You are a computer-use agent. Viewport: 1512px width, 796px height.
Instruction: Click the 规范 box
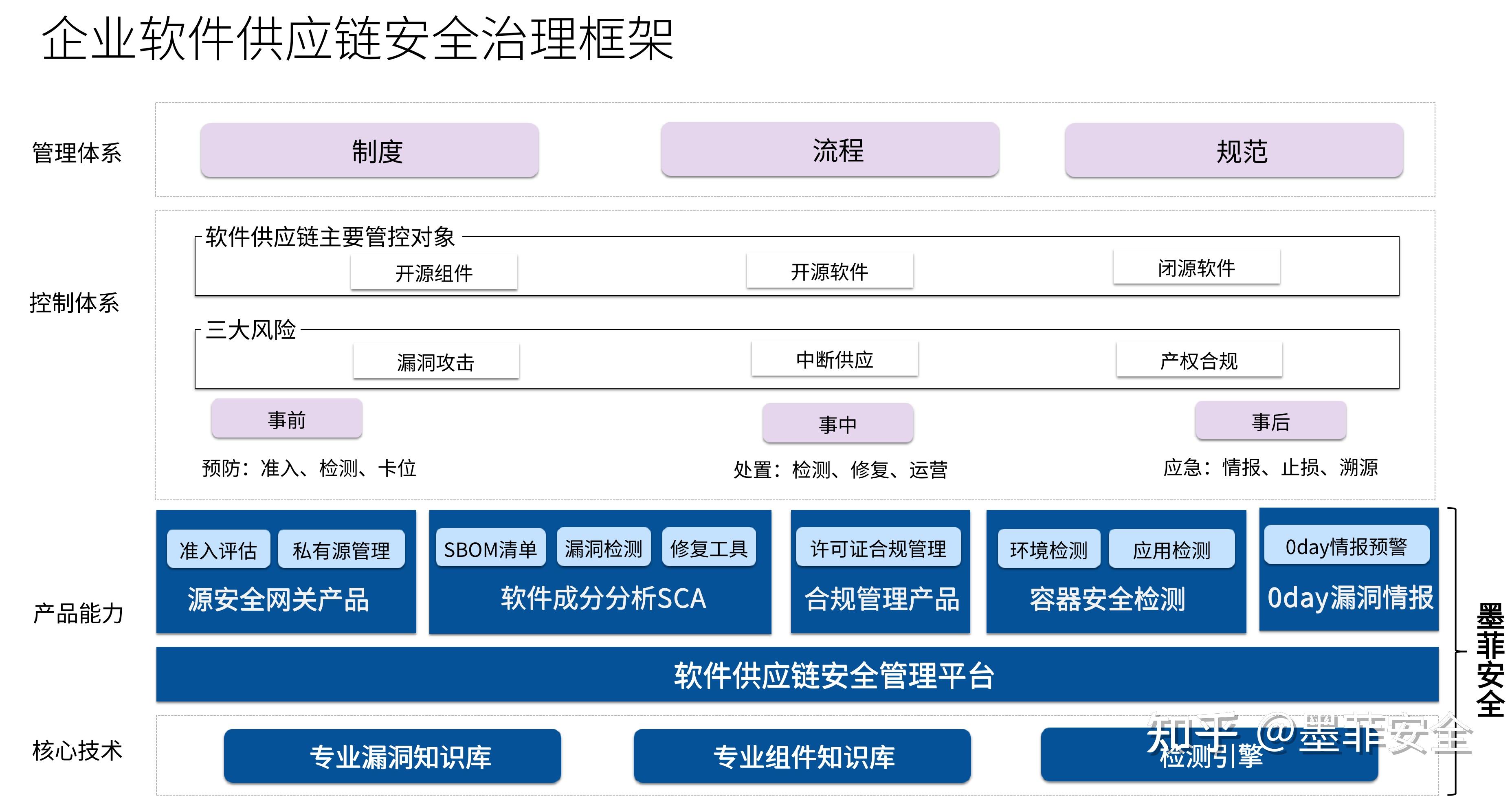coord(1234,150)
